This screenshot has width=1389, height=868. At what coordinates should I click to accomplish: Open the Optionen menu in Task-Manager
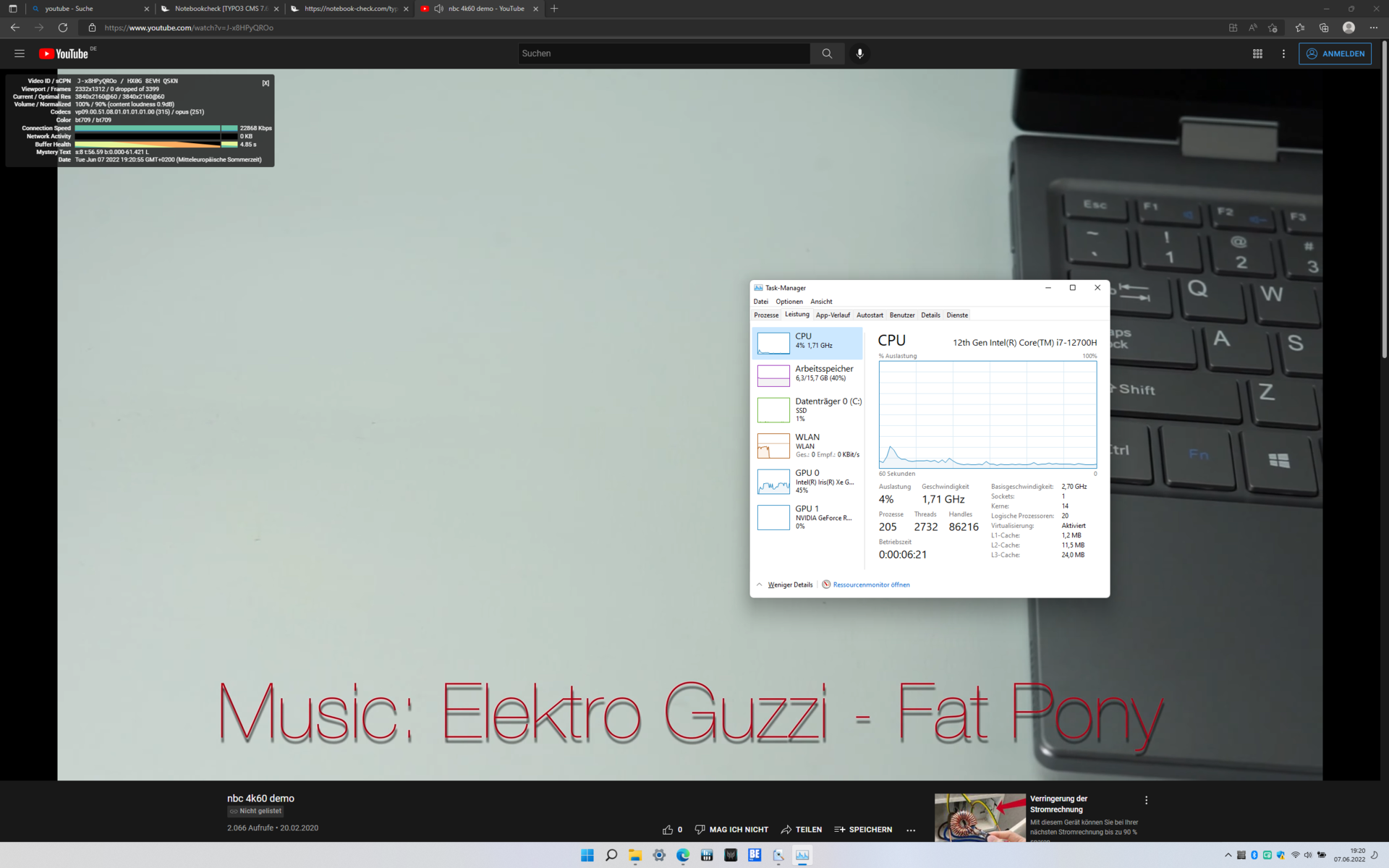pos(789,302)
